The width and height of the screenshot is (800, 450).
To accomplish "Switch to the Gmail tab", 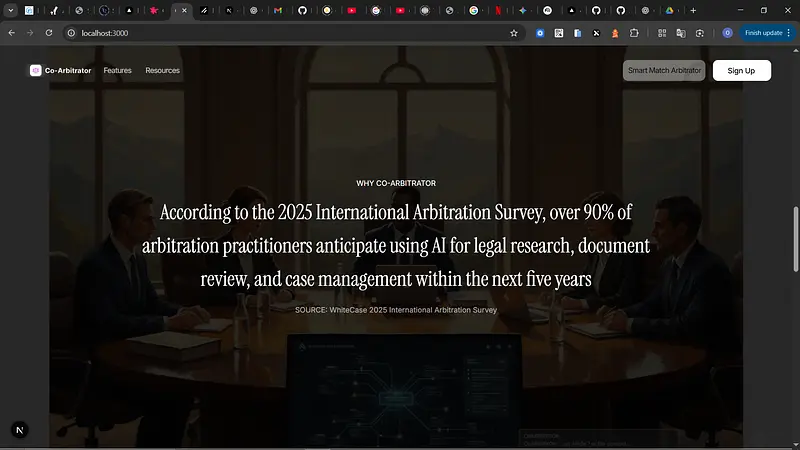I will [x=278, y=10].
